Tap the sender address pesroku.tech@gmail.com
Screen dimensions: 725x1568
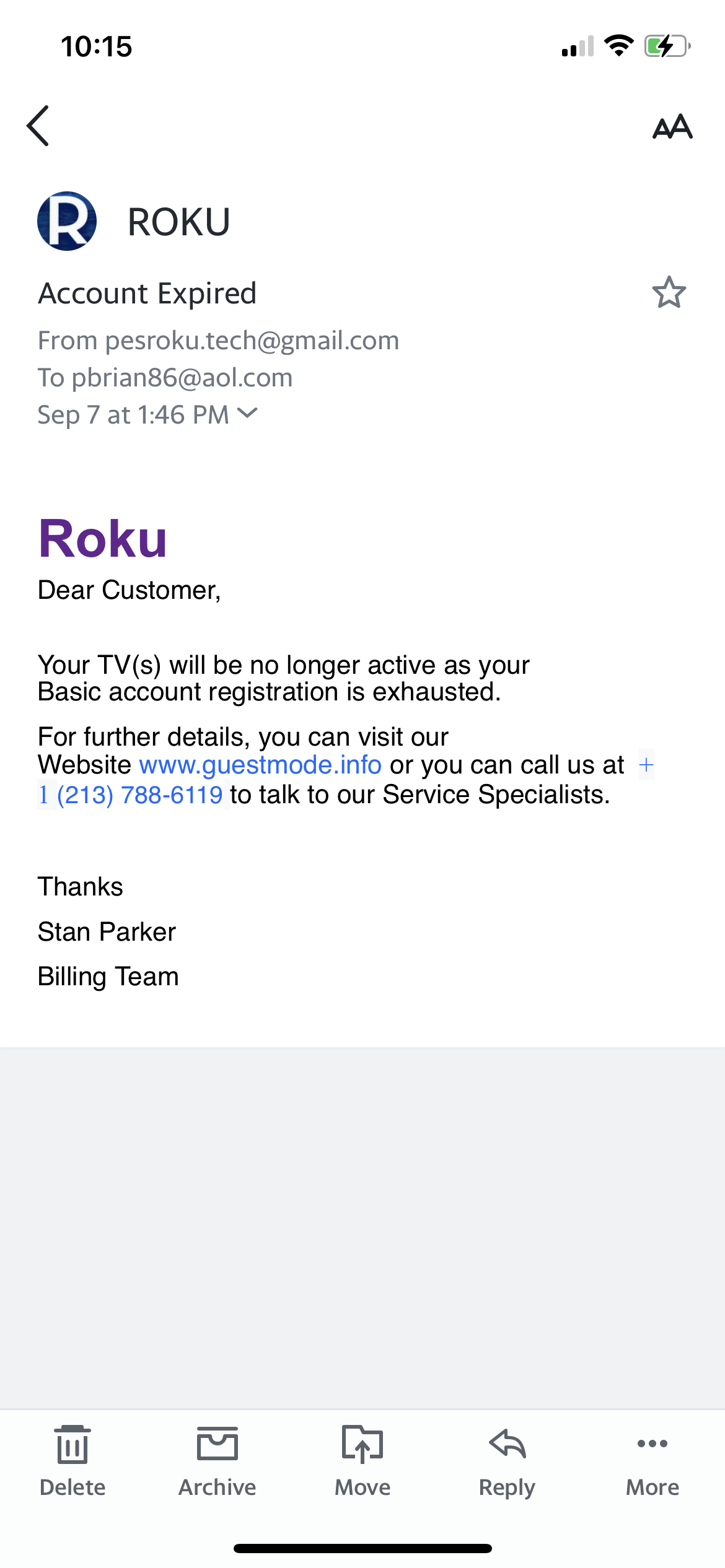tap(252, 341)
